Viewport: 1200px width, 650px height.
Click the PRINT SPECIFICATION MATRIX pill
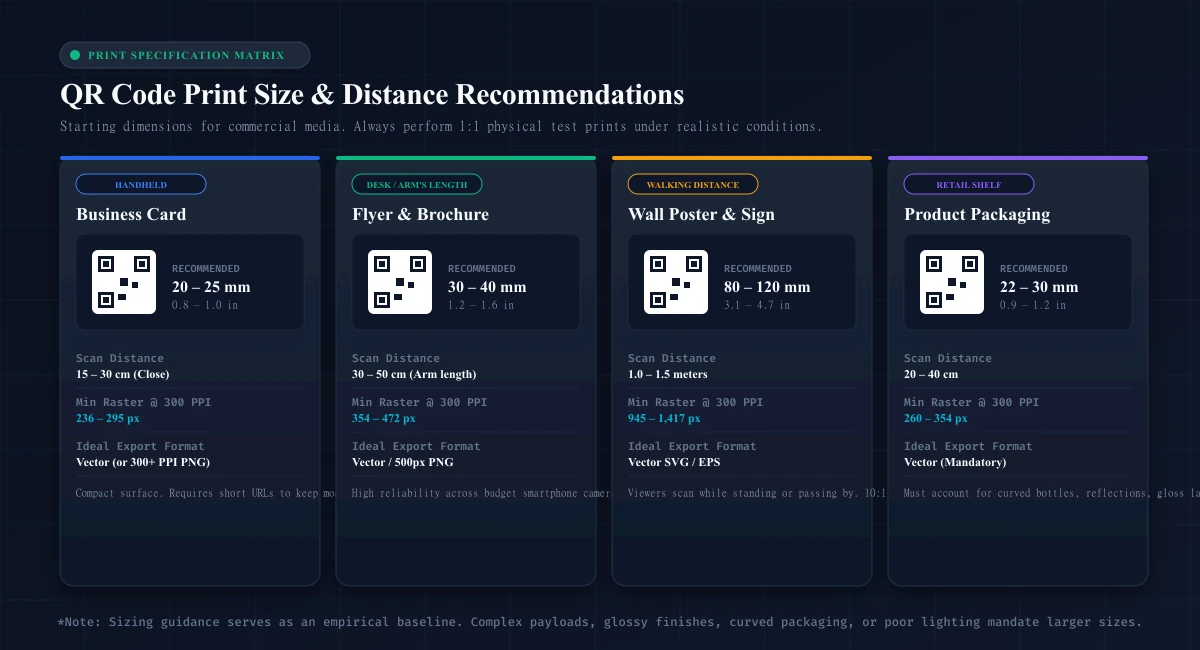185,55
